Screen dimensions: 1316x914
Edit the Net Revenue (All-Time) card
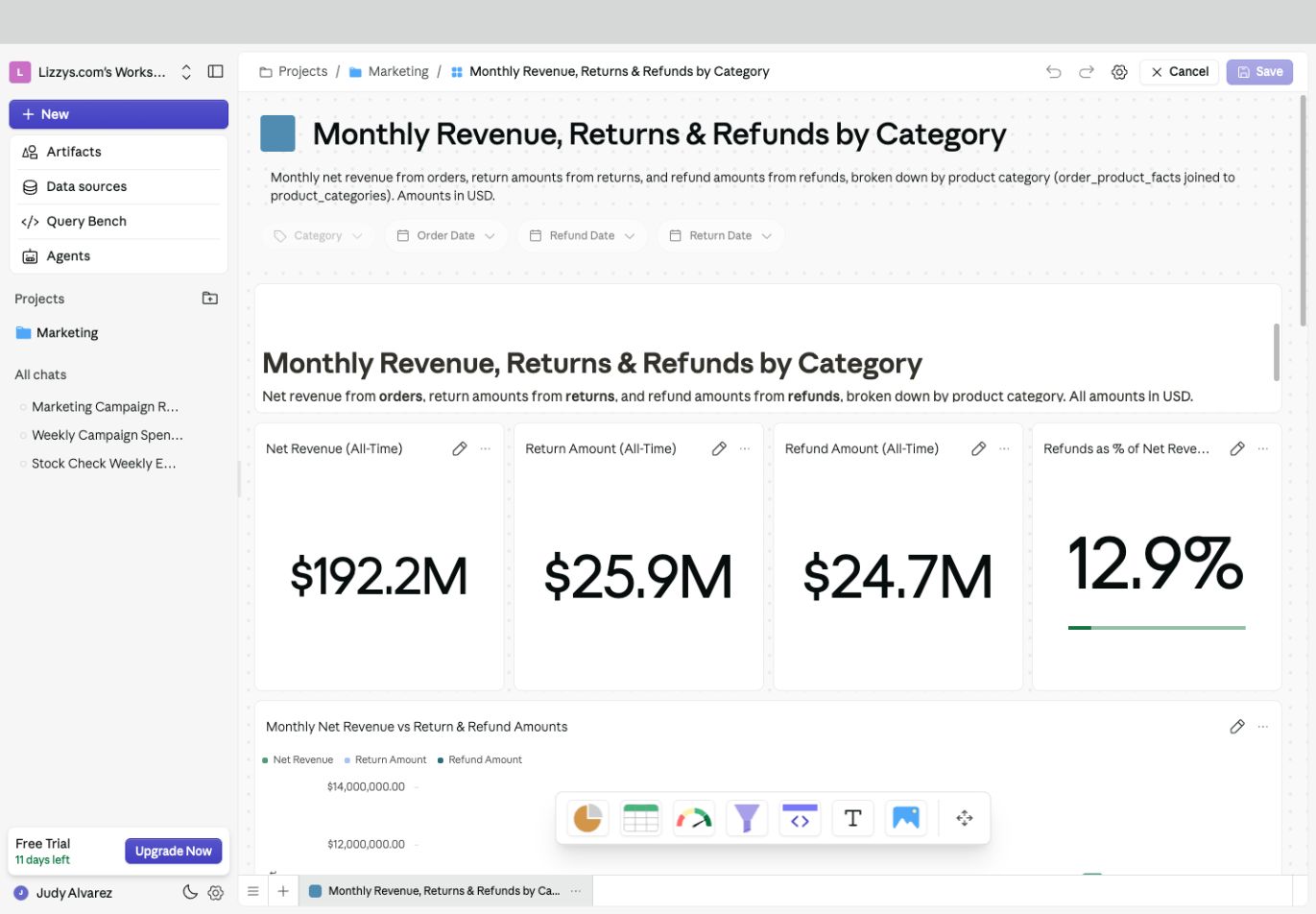[460, 448]
